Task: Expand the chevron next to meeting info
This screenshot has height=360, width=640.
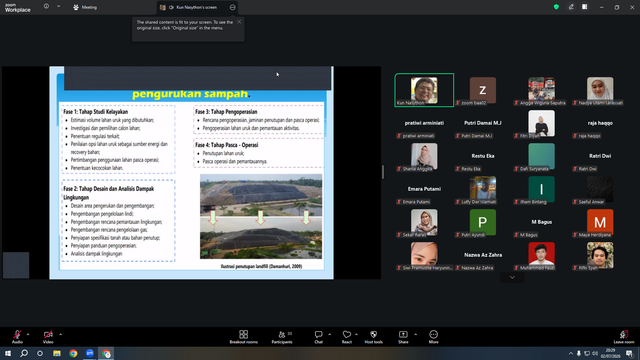Action: tap(58, 7)
